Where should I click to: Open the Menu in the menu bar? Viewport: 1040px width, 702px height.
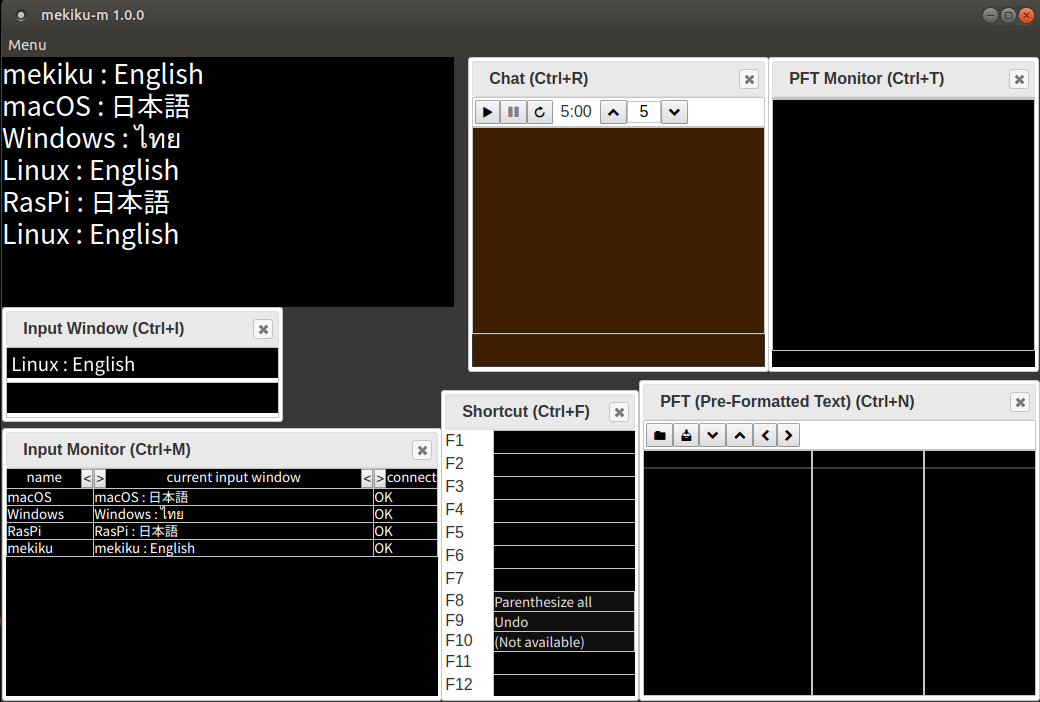(x=27, y=45)
